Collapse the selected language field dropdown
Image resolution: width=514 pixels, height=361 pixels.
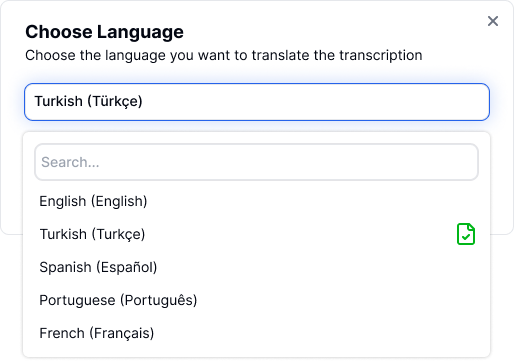pyautogui.click(x=257, y=102)
